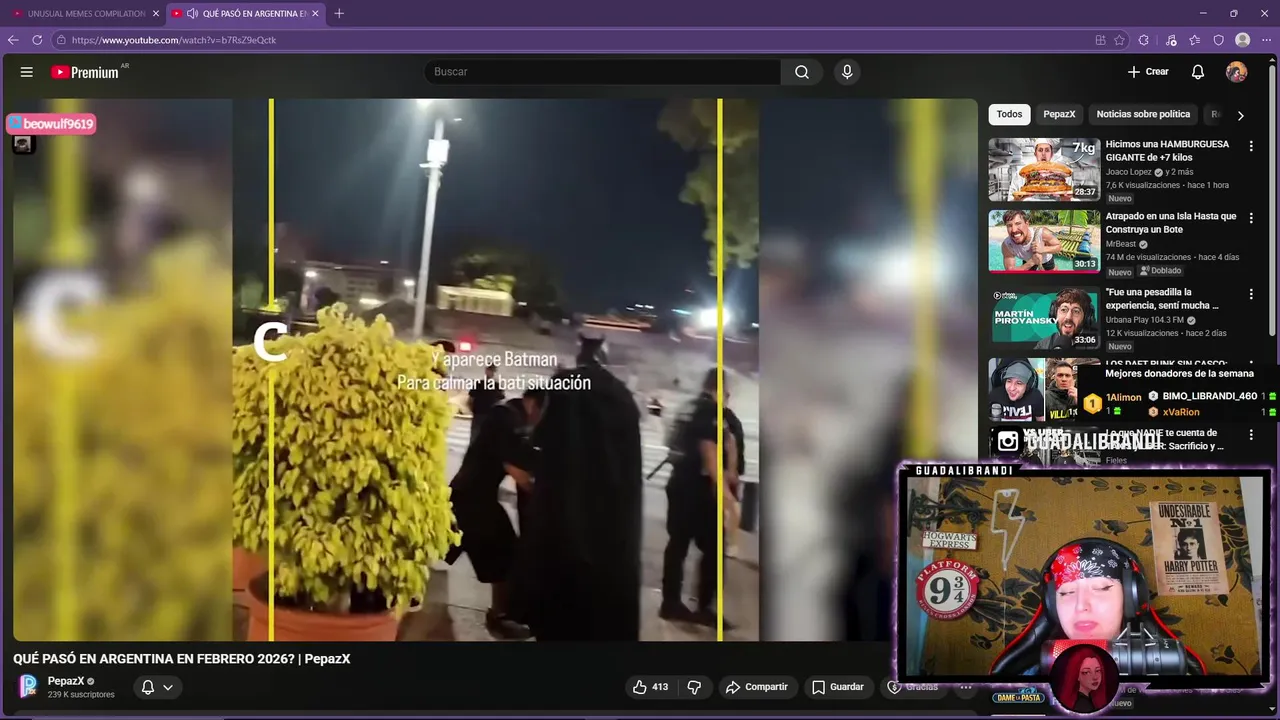
Task: Open the giant burger video thumbnail
Action: click(1044, 169)
